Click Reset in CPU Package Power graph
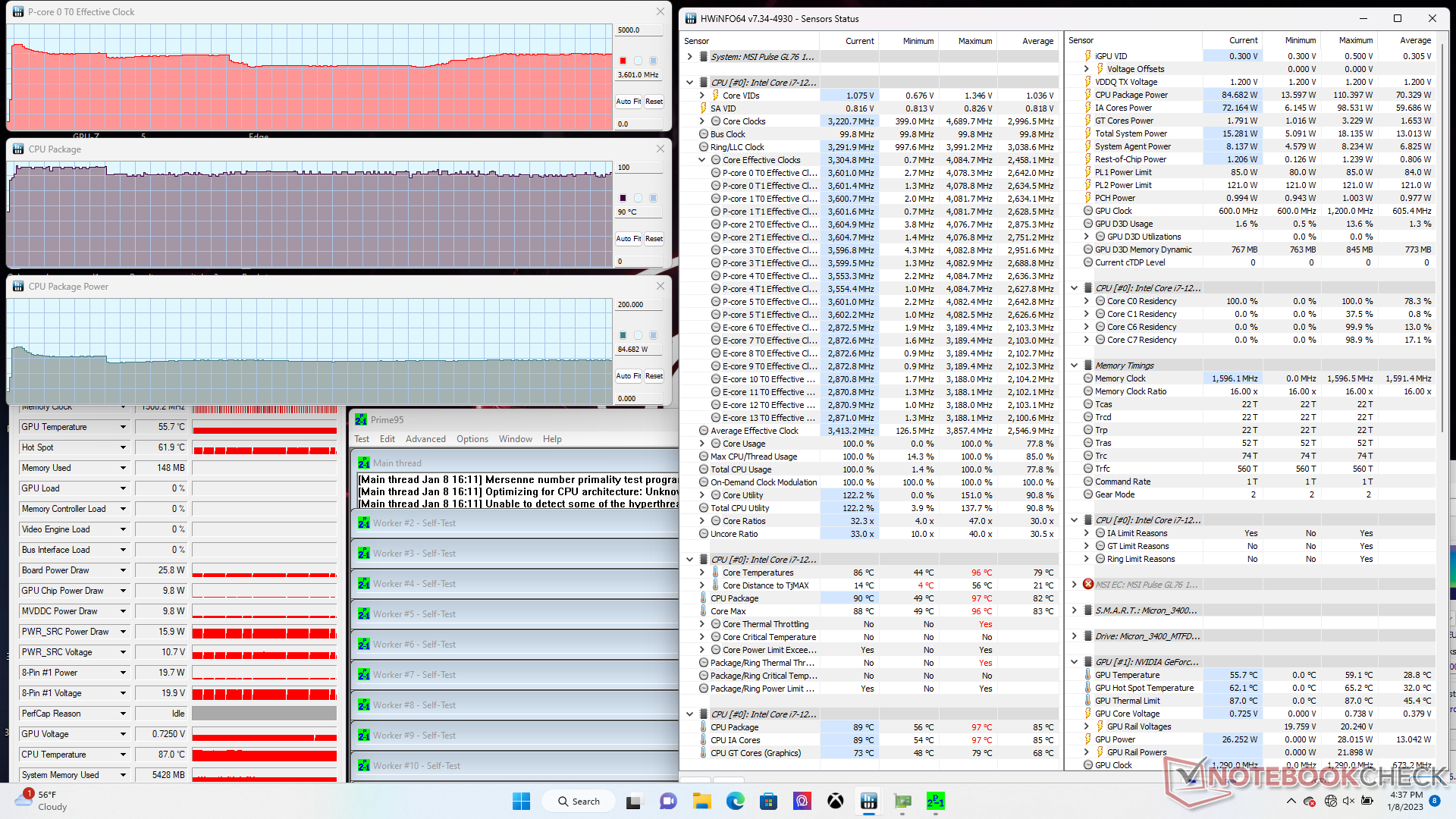 pos(654,376)
